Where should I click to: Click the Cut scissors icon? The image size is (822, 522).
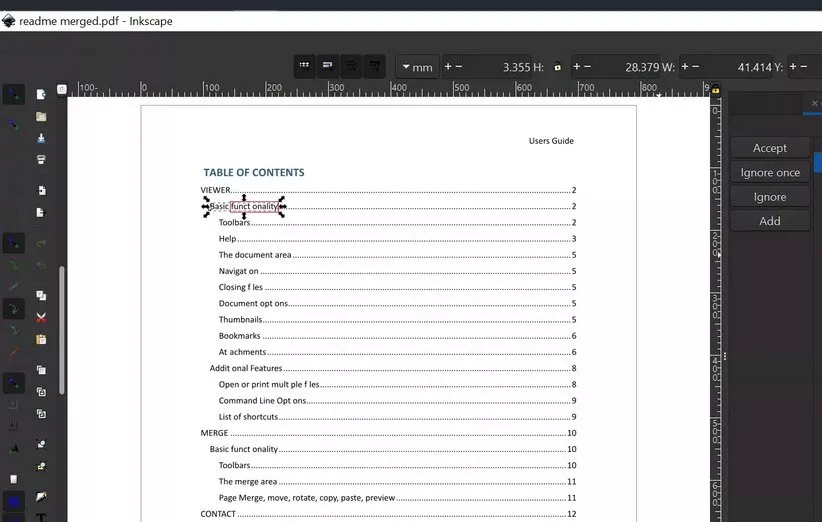click(x=41, y=318)
